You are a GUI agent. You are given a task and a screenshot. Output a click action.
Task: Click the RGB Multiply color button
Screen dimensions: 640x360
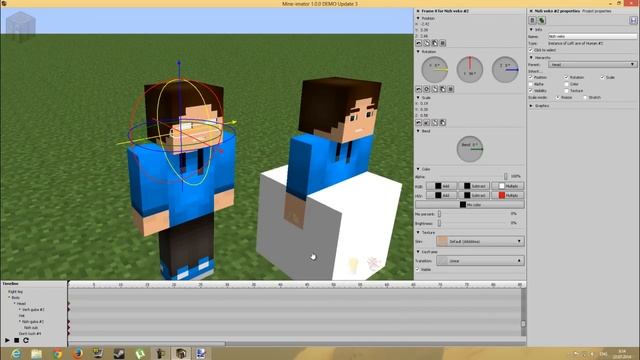508,186
